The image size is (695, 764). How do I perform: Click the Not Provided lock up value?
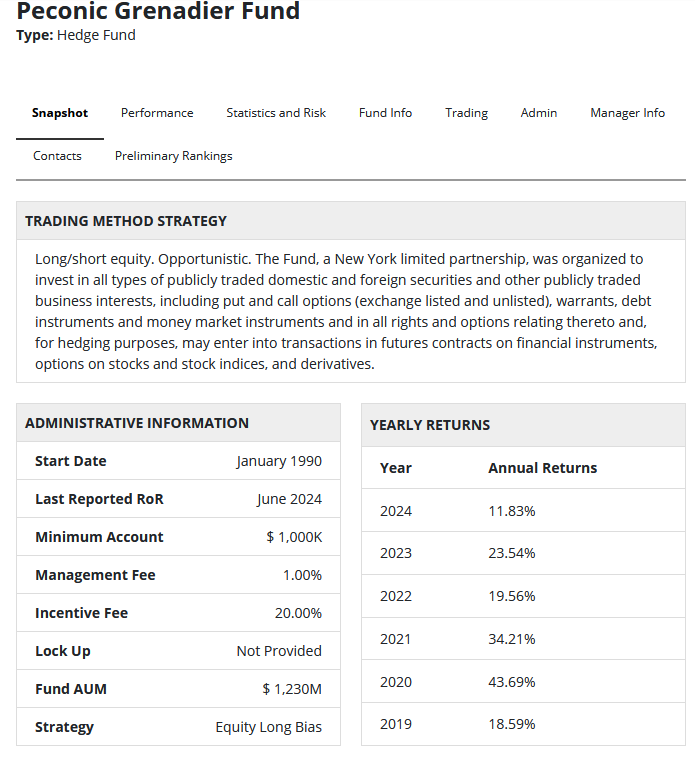[279, 651]
